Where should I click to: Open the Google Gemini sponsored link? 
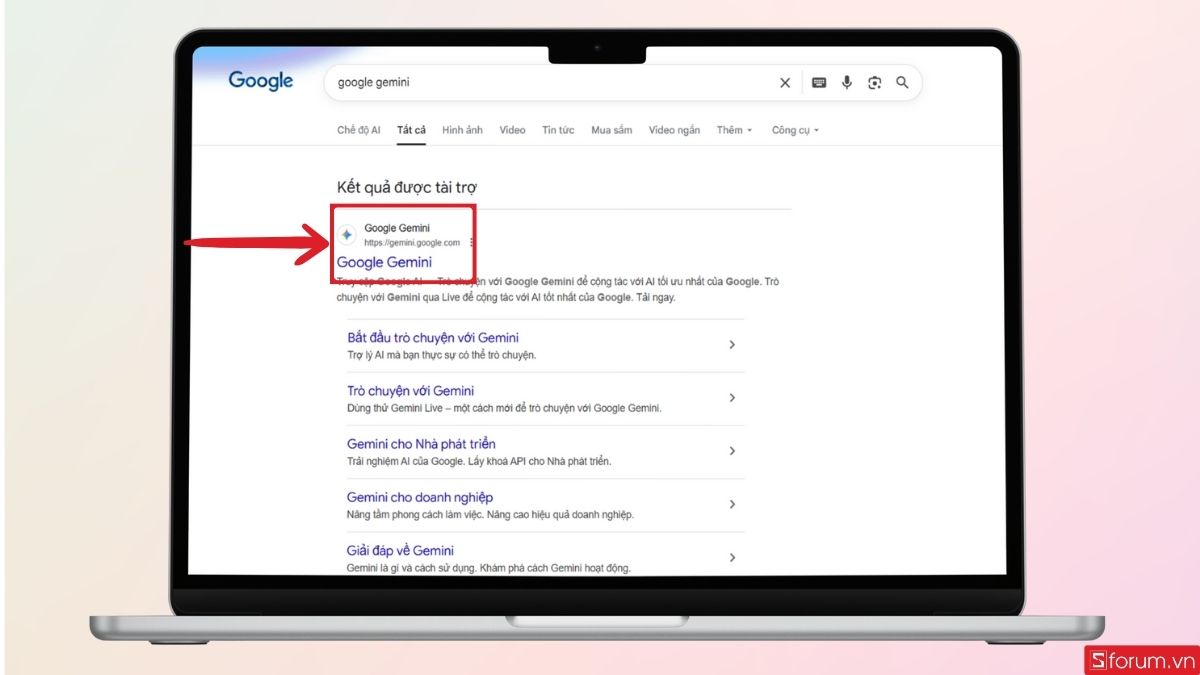[385, 262]
